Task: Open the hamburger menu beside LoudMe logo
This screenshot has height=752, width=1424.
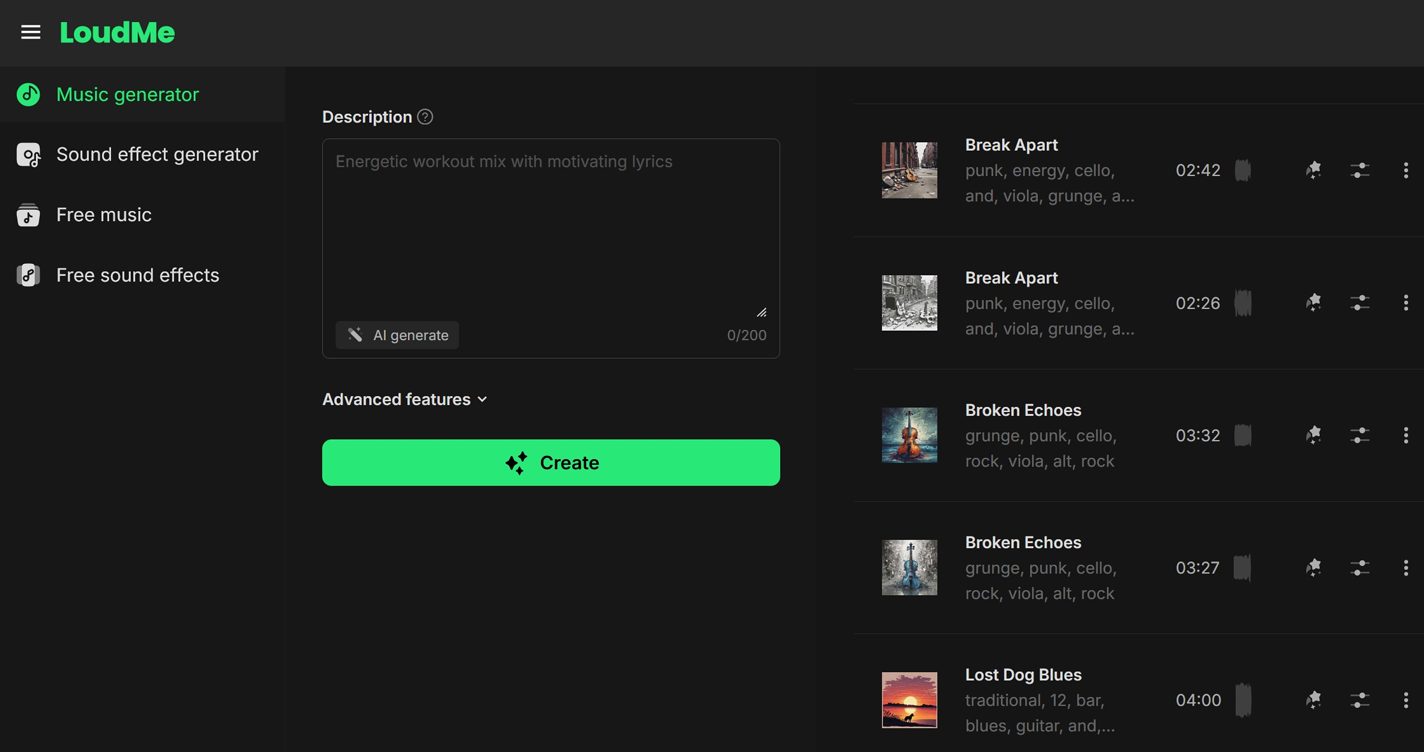Action: click(x=31, y=32)
